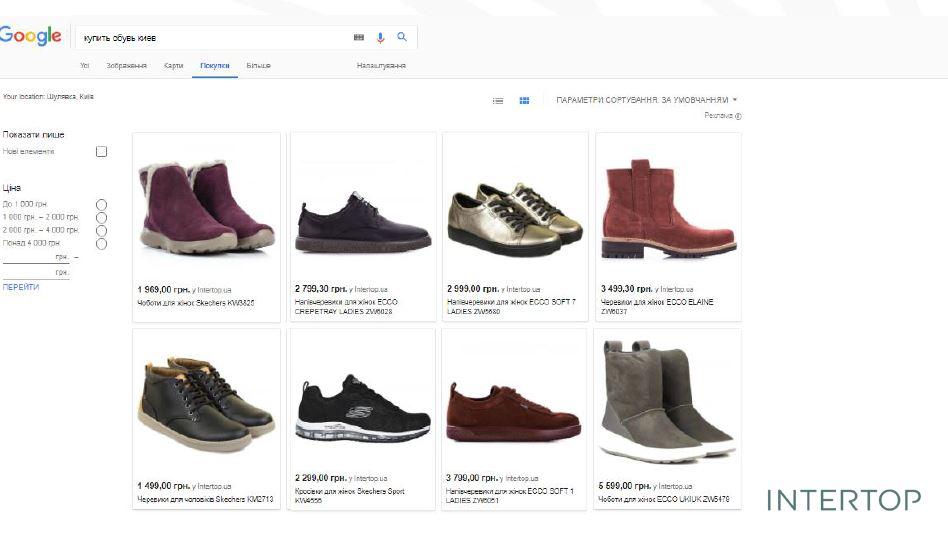Expand the Більше menu in search tabs
This screenshot has width=948, height=536.
click(x=258, y=66)
